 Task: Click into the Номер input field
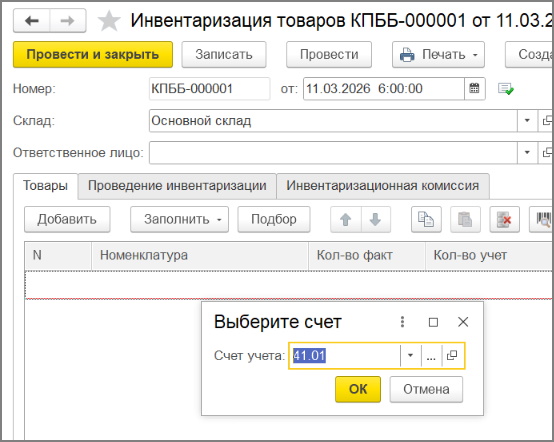209,88
